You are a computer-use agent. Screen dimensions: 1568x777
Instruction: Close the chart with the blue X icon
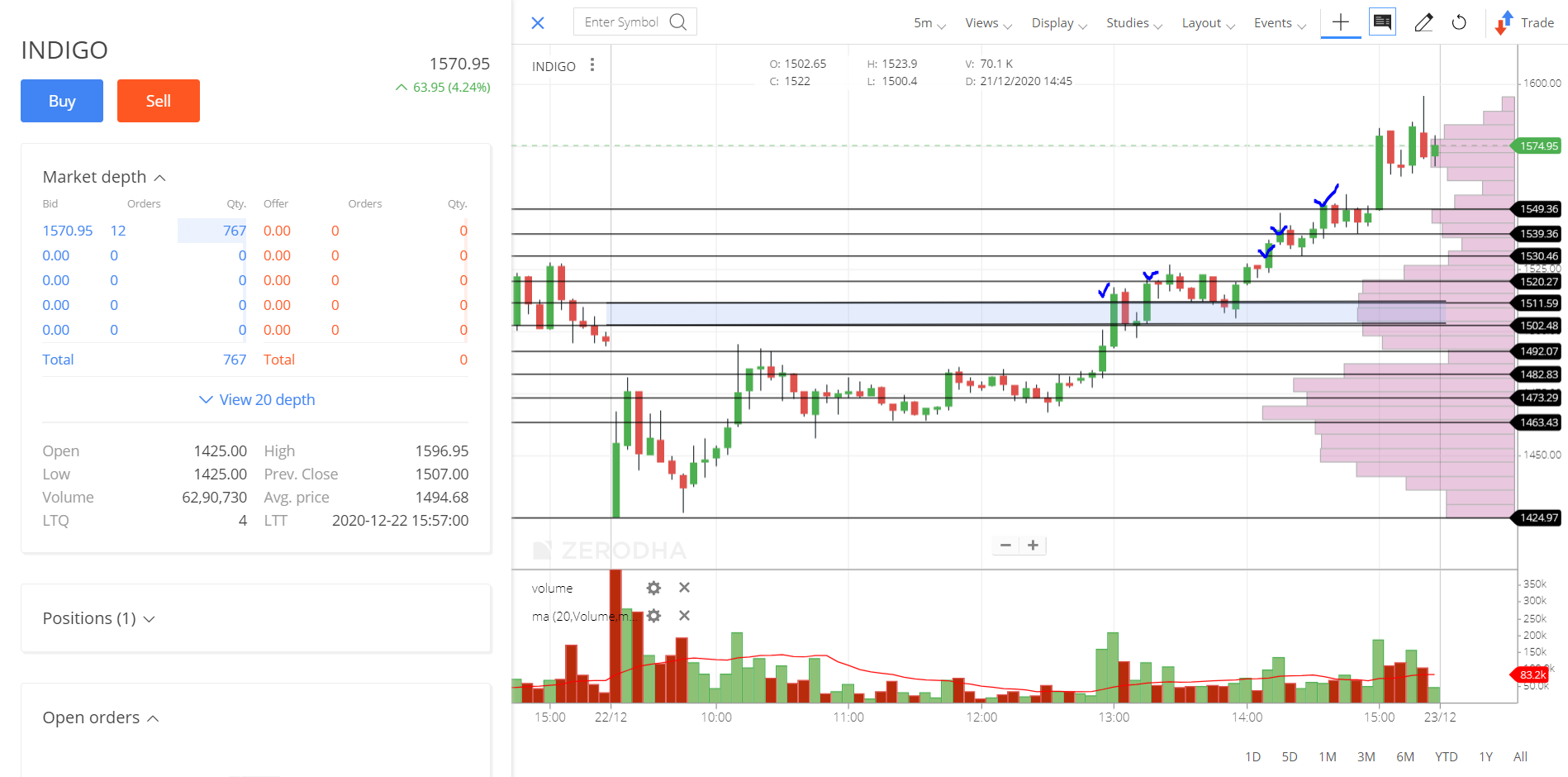pos(538,23)
